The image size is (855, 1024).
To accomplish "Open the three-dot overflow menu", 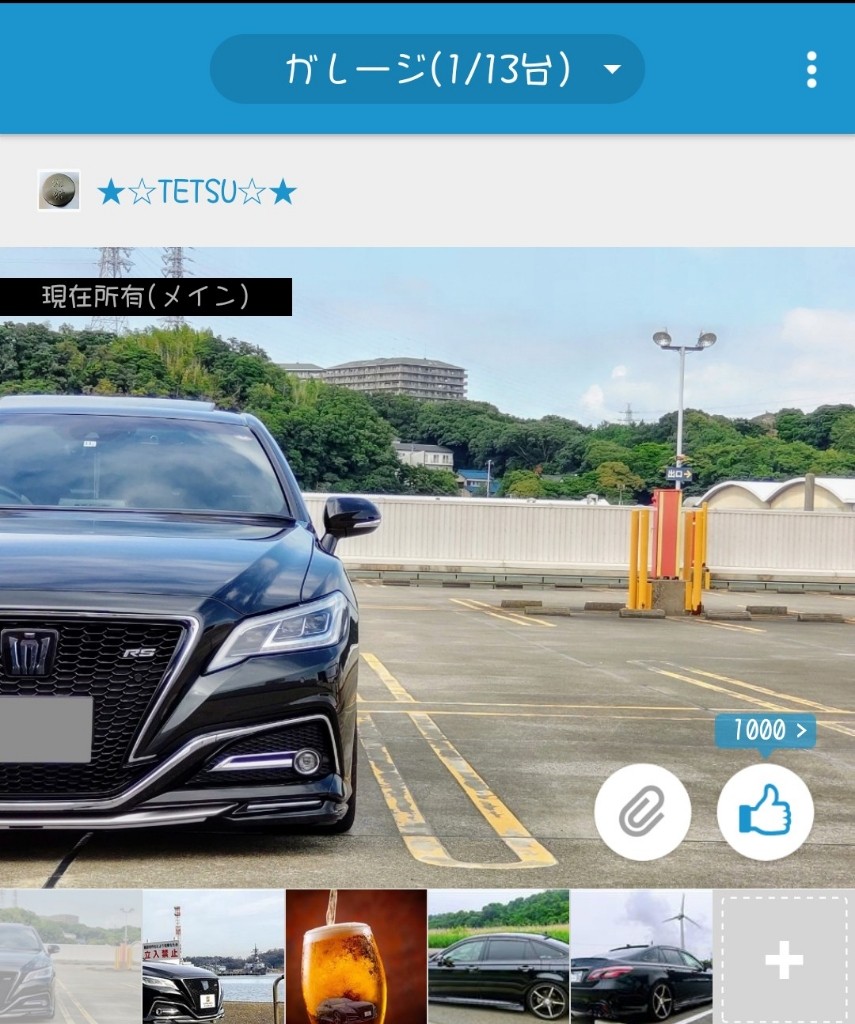I will [811, 69].
